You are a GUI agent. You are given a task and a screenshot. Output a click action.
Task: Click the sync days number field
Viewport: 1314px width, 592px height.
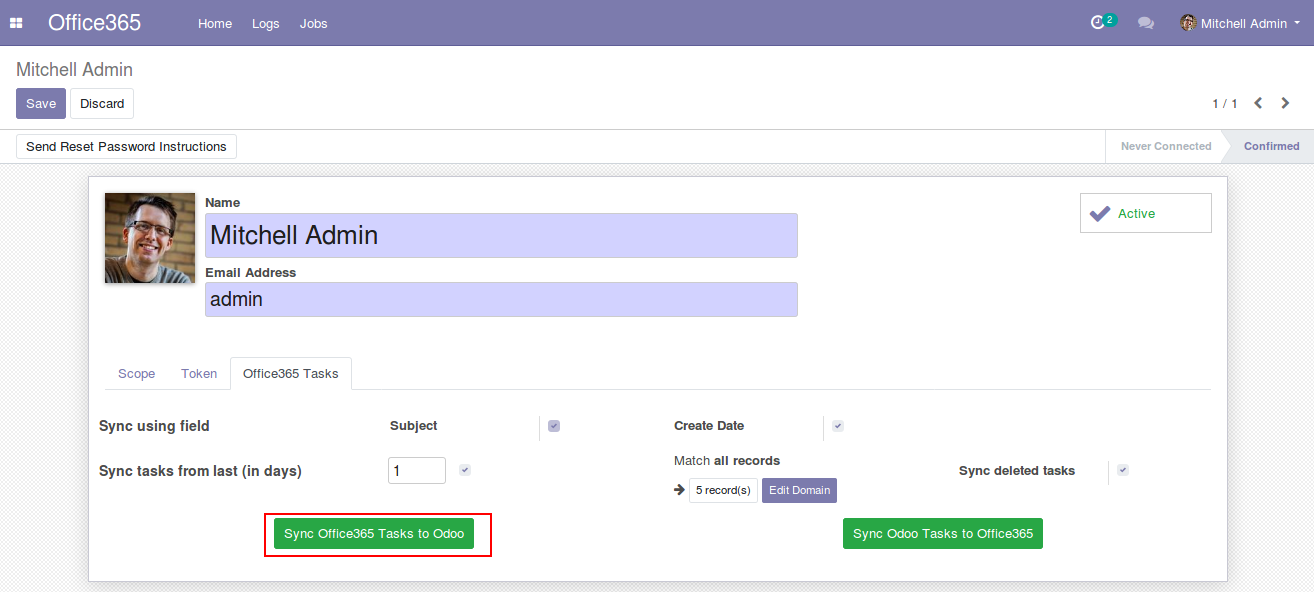point(416,470)
